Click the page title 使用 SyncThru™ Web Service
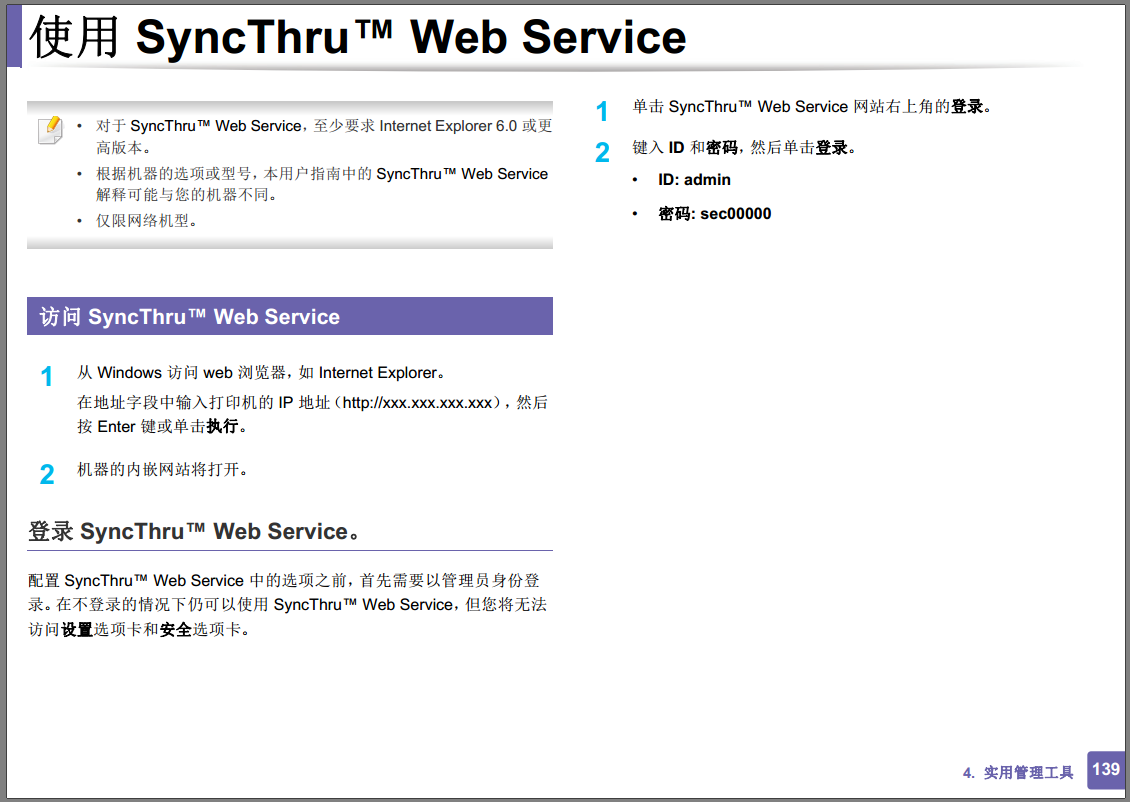The image size is (1130, 802). (x=358, y=37)
